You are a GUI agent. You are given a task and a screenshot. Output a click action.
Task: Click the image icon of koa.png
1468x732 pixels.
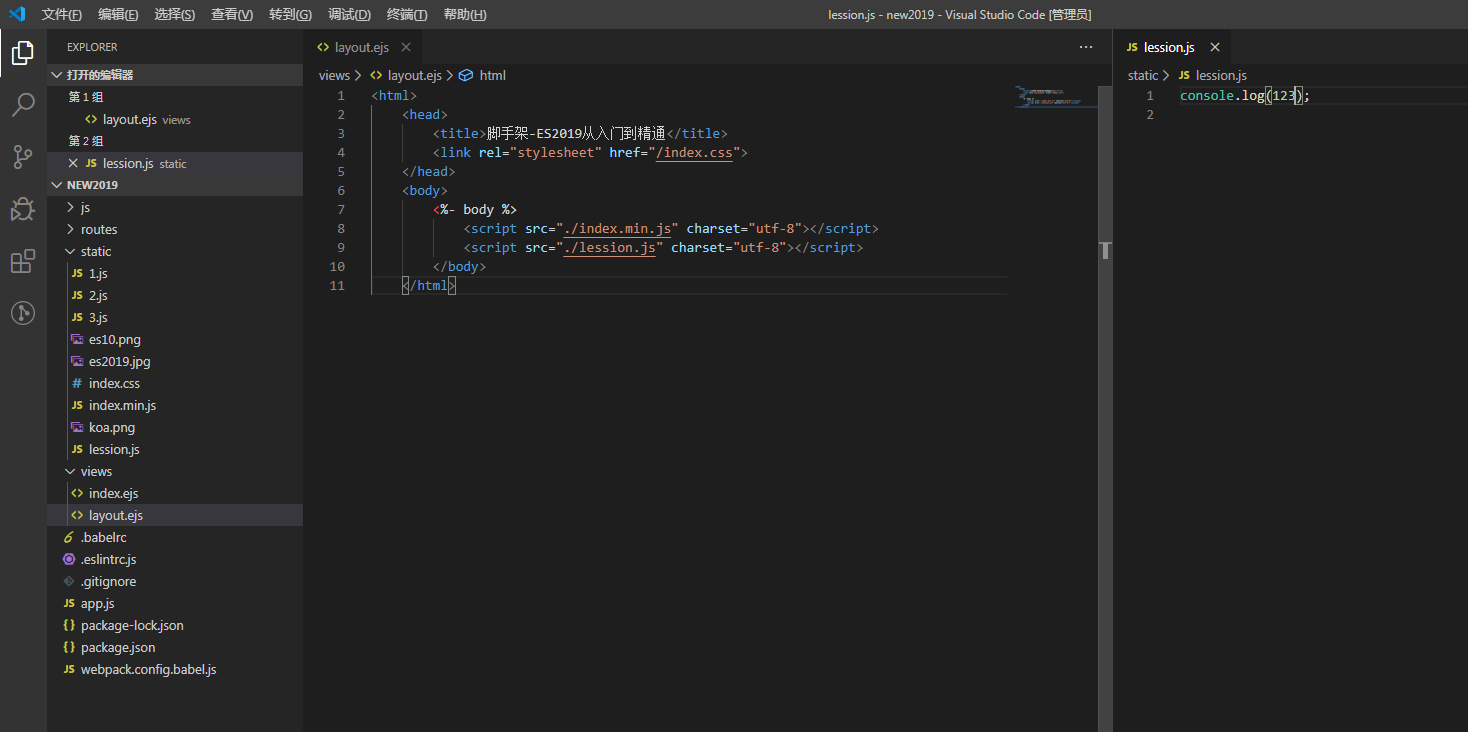(x=78, y=427)
